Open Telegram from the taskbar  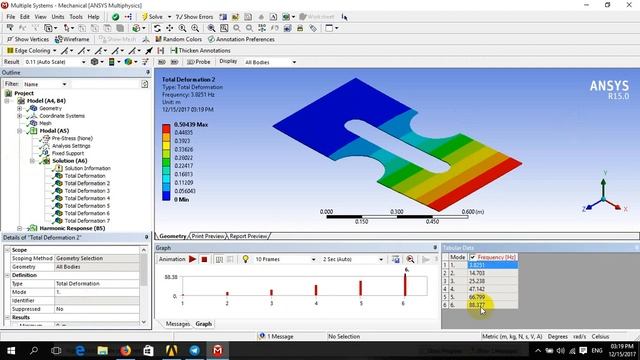[195, 351]
